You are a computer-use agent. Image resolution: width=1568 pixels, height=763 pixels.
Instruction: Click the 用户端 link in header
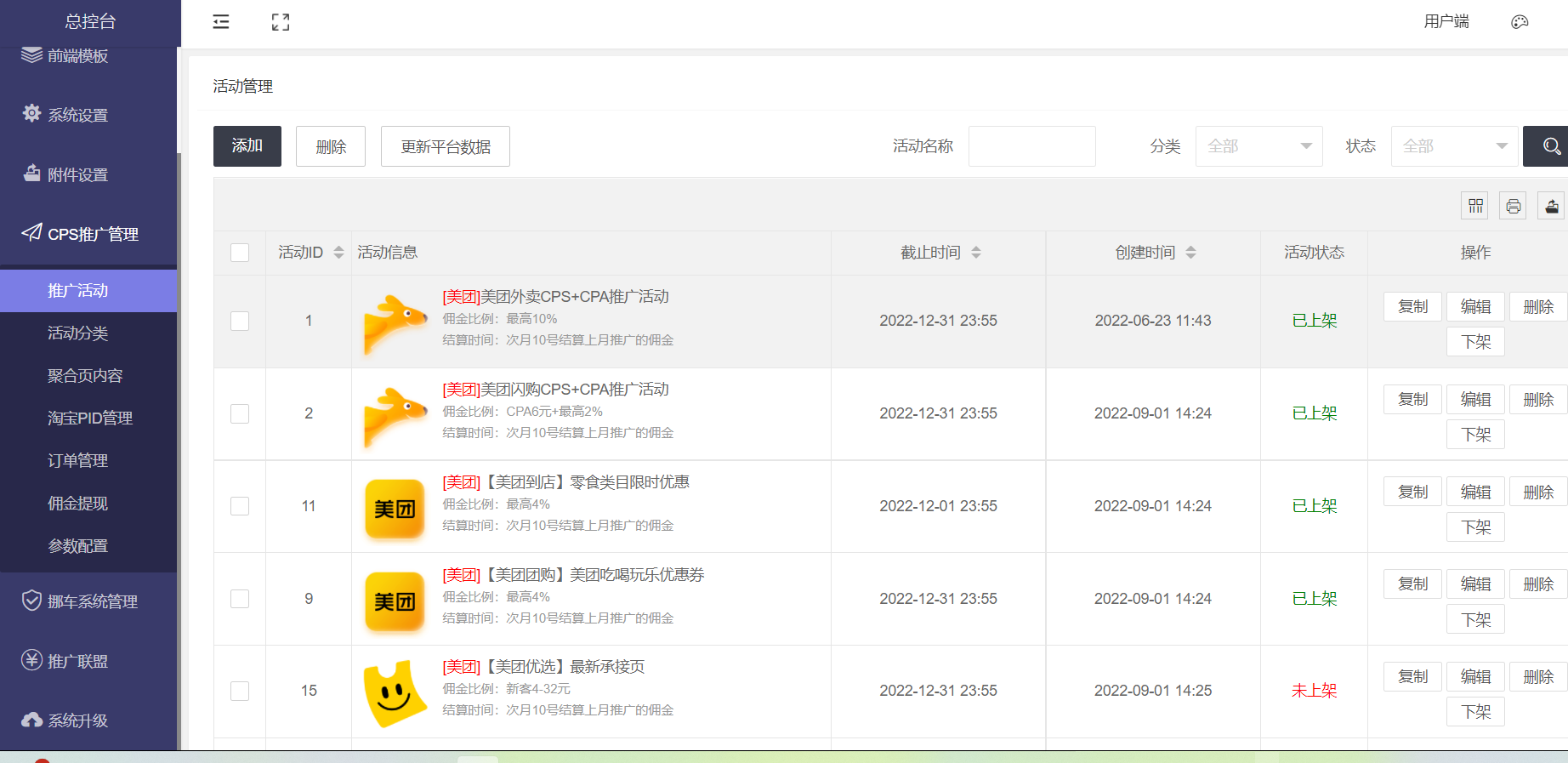1446,22
